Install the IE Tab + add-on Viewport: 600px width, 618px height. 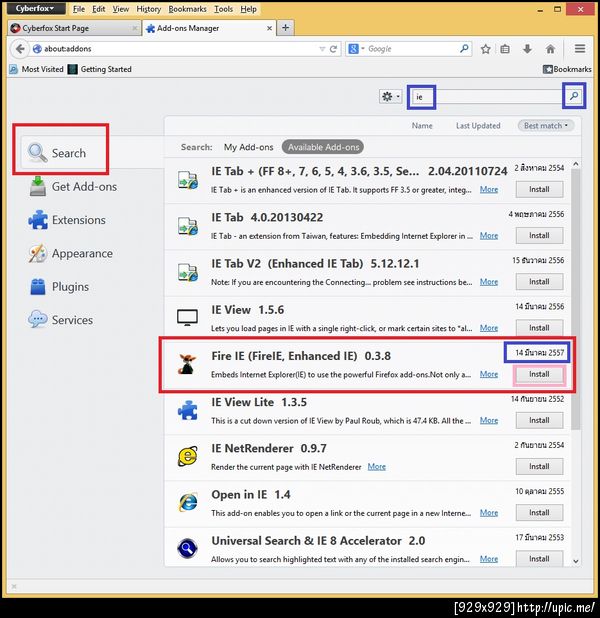tap(539, 190)
